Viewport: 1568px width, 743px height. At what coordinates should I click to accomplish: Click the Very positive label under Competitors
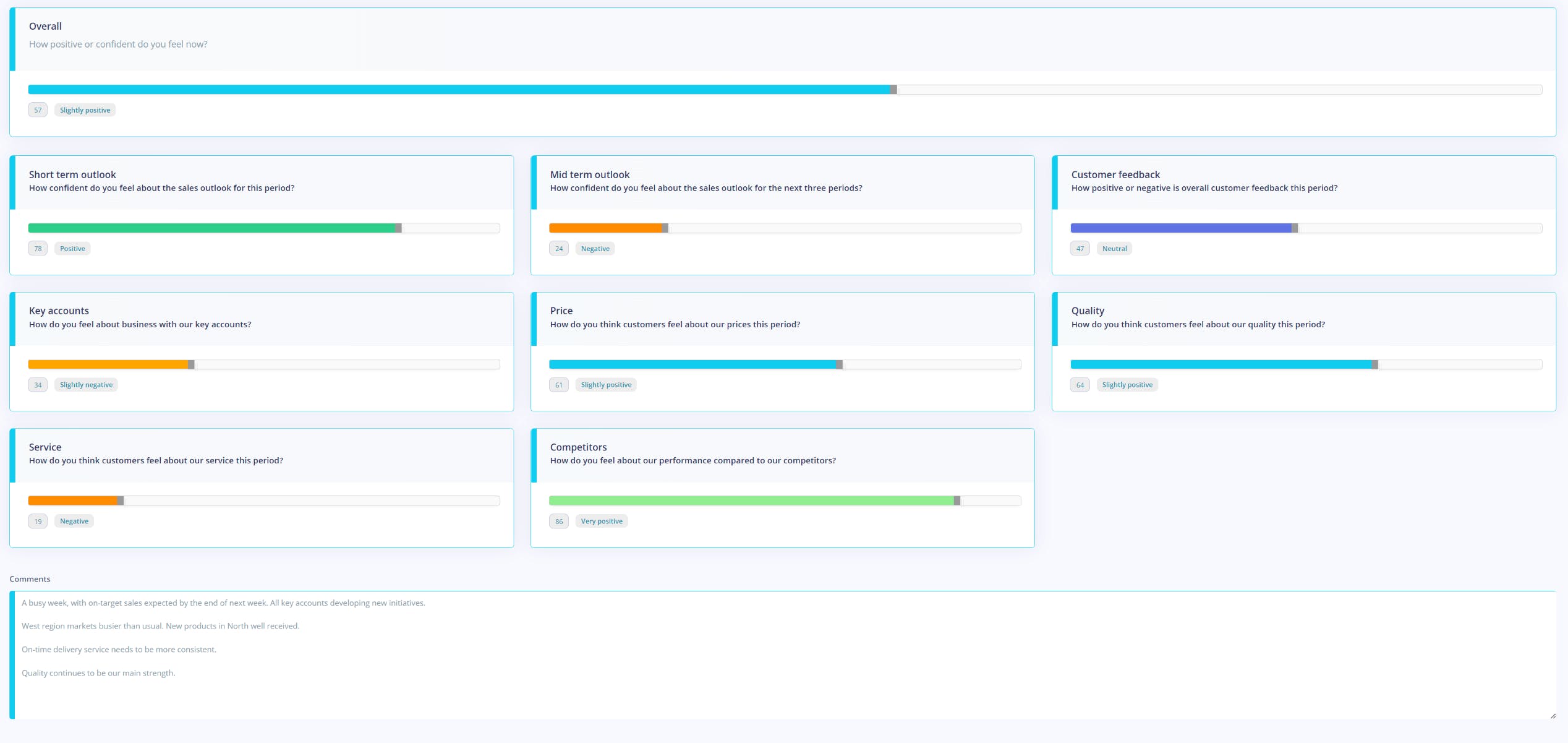click(602, 522)
